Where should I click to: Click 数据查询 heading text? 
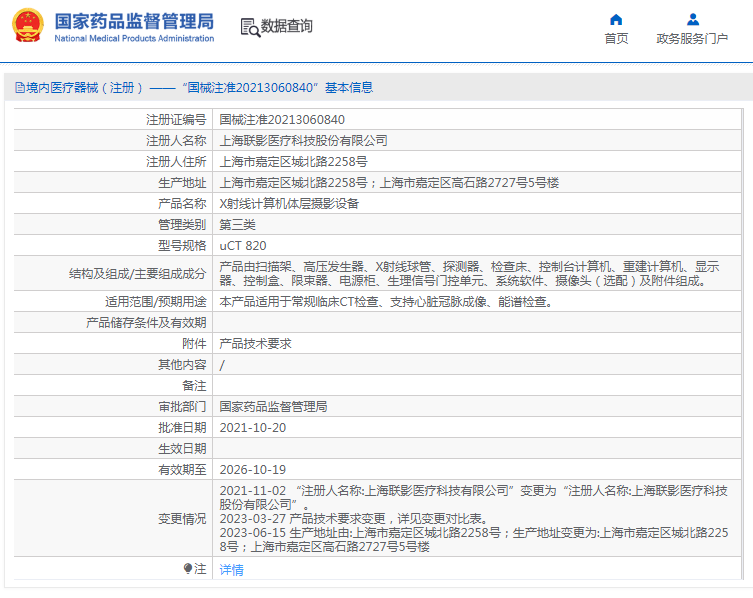click(x=286, y=26)
